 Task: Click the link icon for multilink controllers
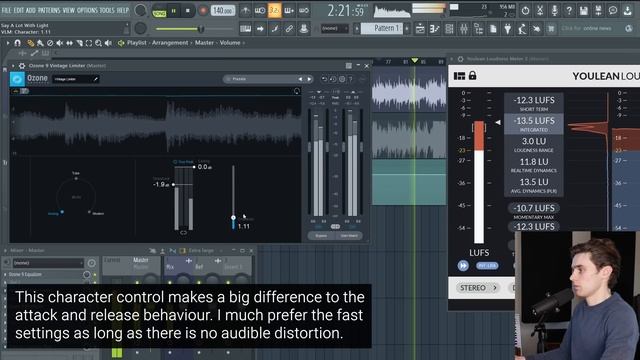tap(289, 29)
